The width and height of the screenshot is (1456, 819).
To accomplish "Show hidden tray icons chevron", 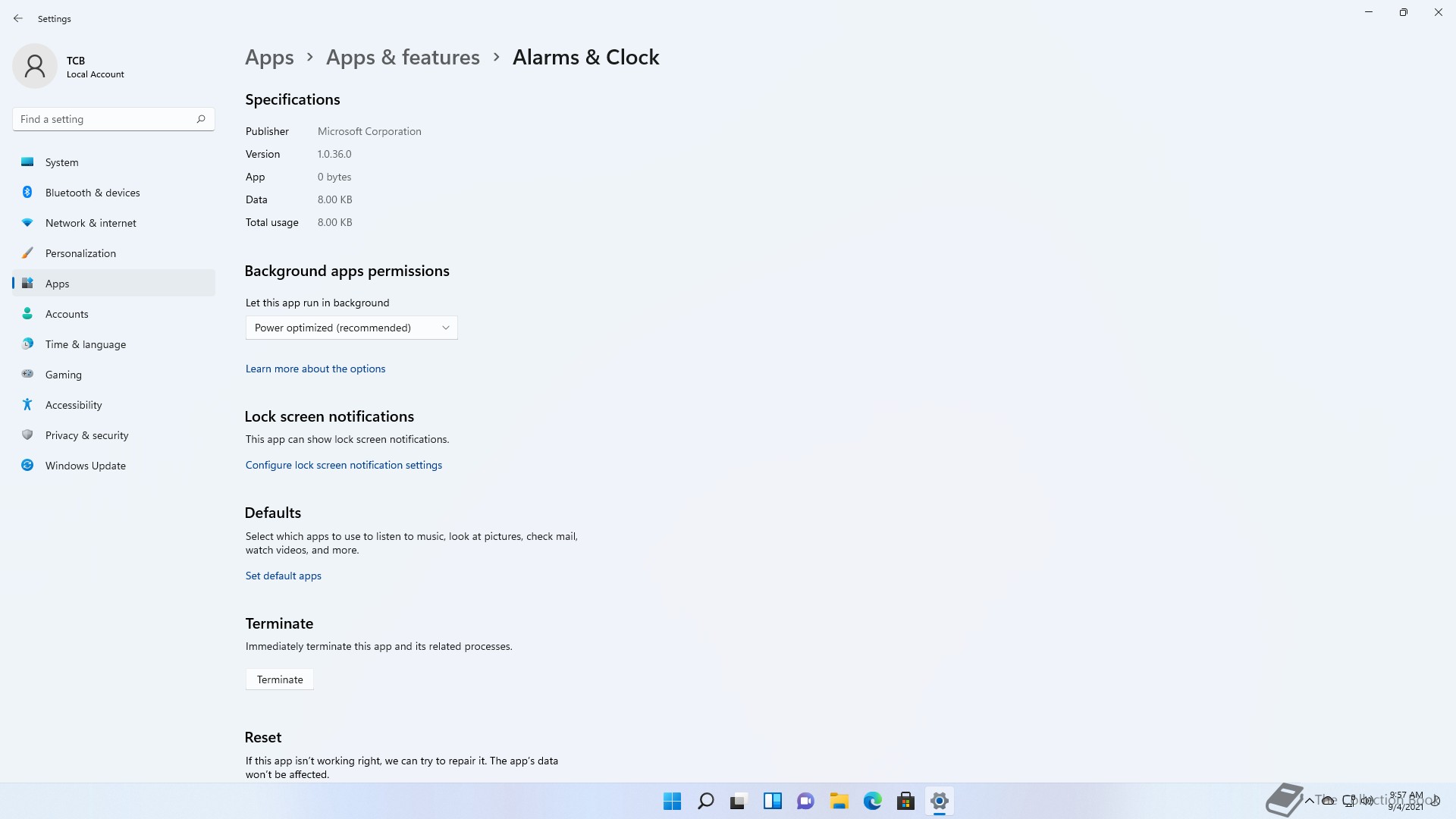I will [1309, 801].
